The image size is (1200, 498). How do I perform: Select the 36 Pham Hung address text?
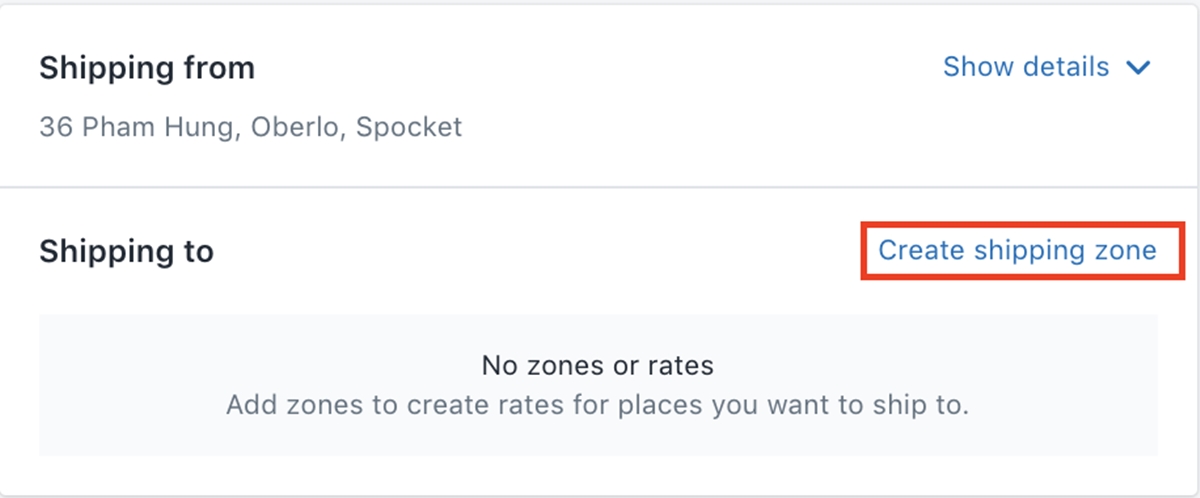(x=136, y=128)
